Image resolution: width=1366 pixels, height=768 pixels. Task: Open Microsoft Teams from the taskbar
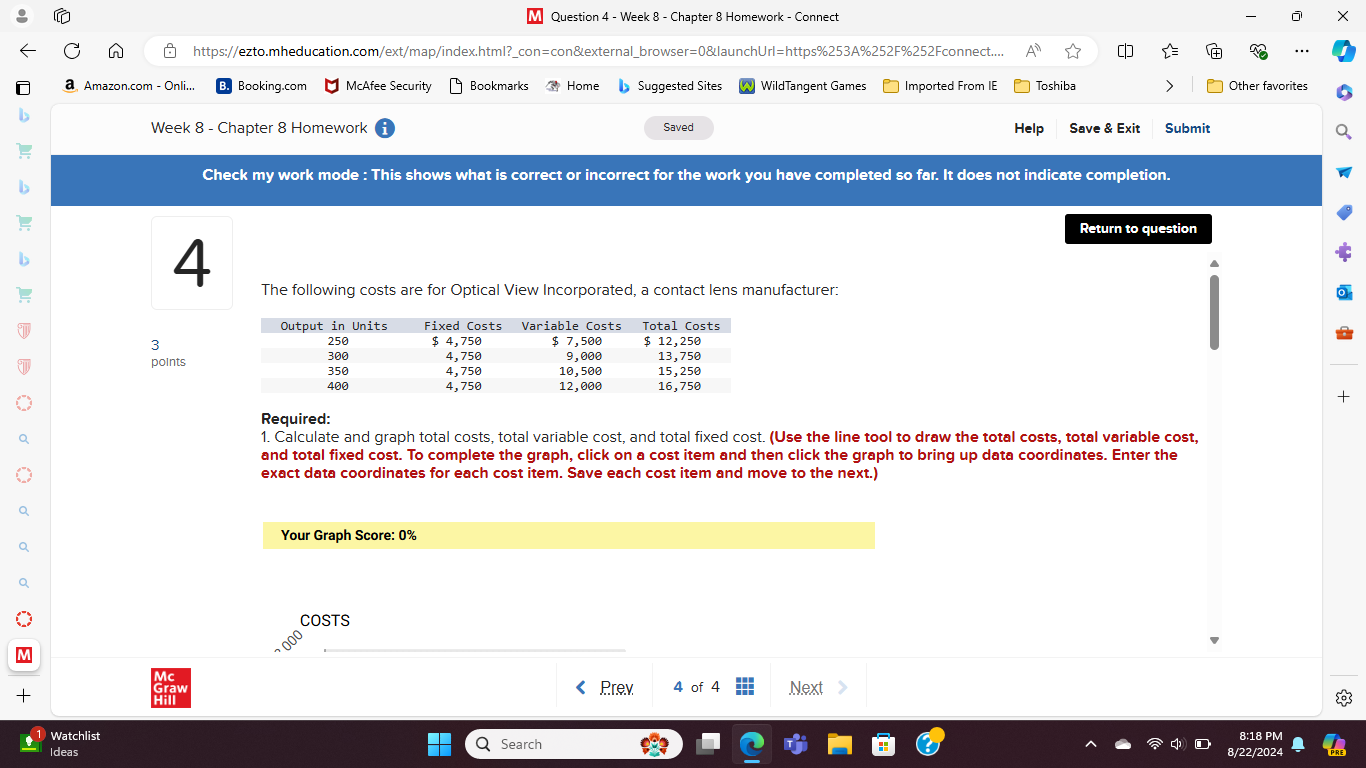coord(796,744)
